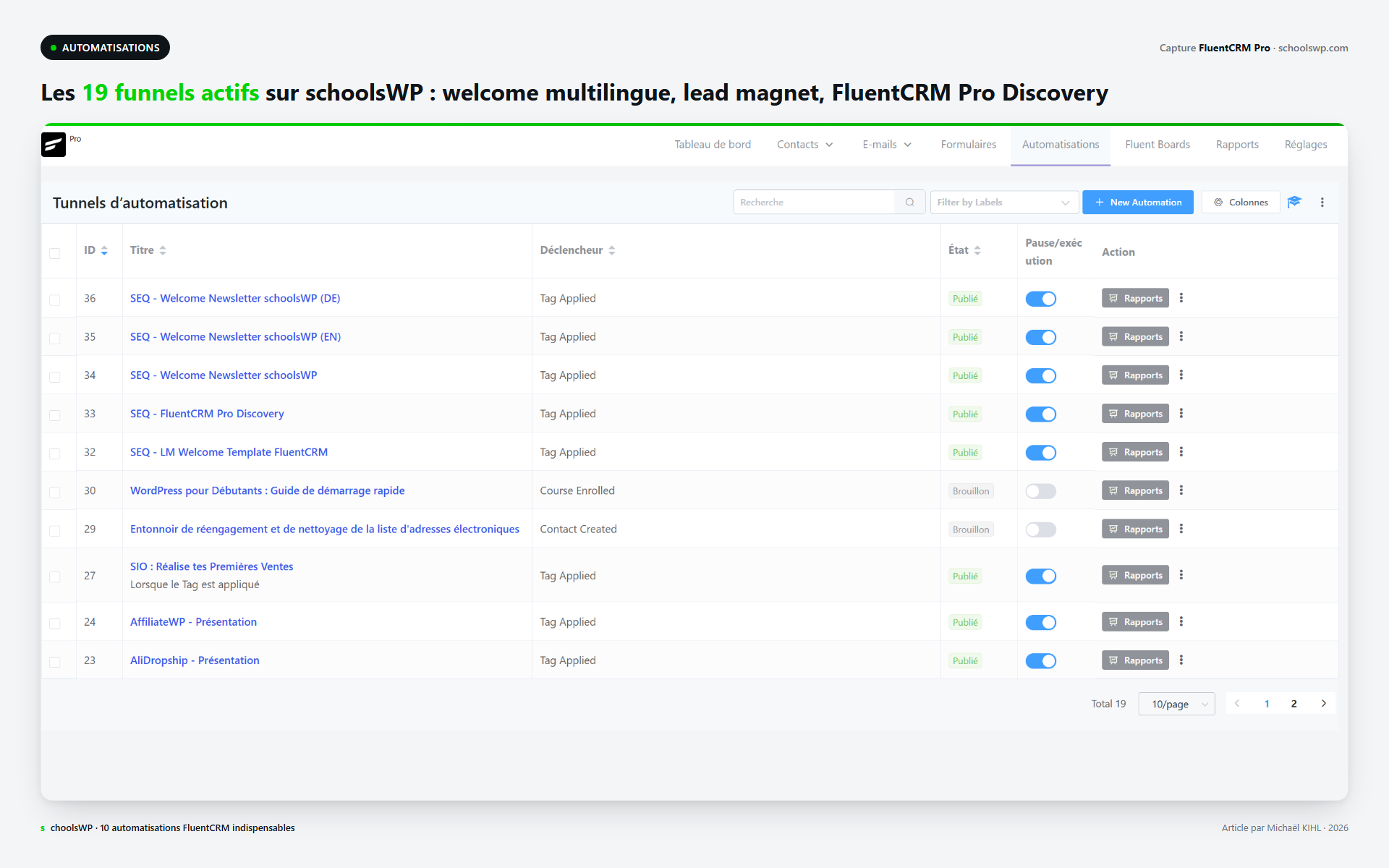Open three-dot menu for SIO Premières Ventes
Image resolution: width=1389 pixels, height=868 pixels.
point(1181,575)
